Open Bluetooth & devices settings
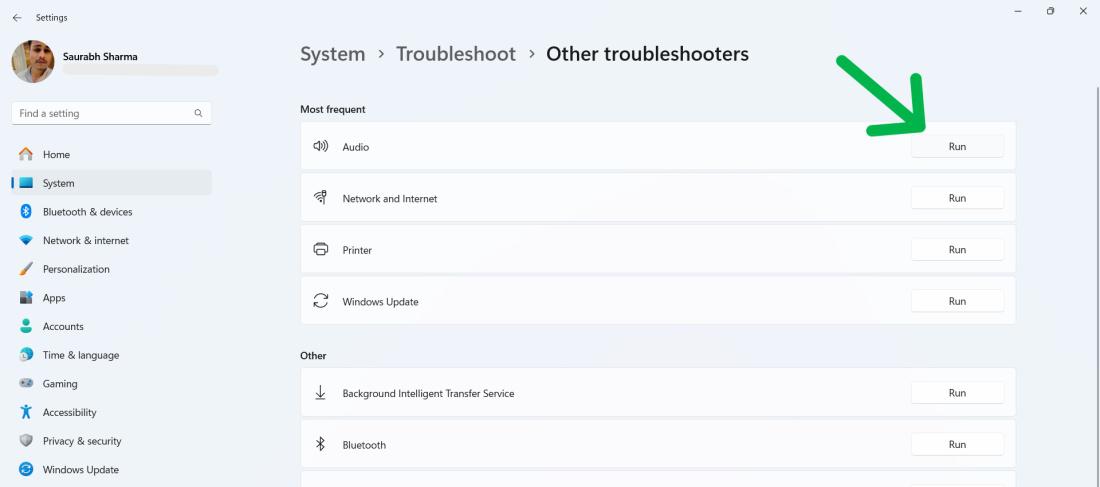Viewport: 1100px width, 487px height. pos(112,211)
